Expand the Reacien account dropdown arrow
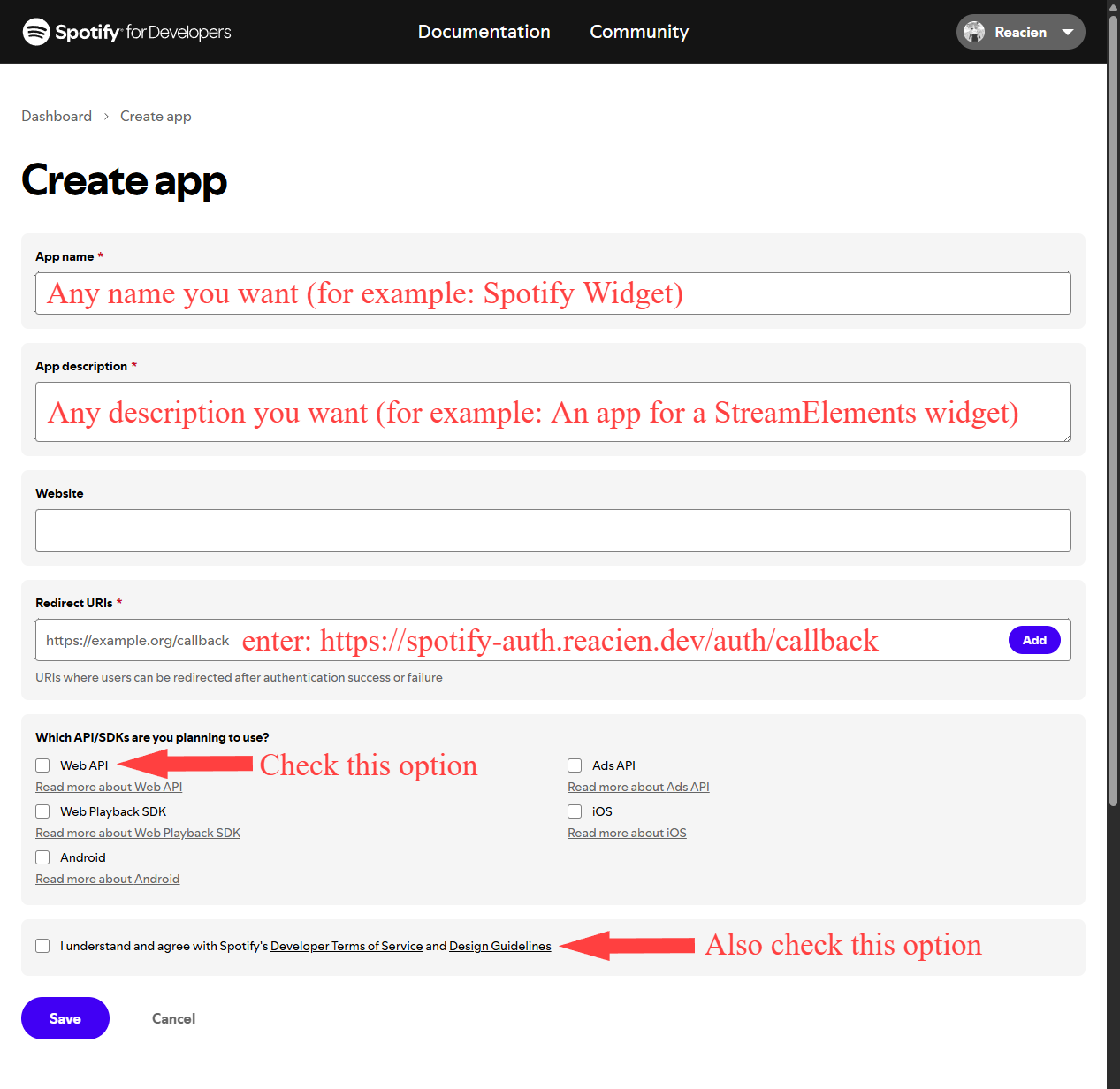The height and width of the screenshot is (1089, 1120). pyautogui.click(x=1067, y=32)
